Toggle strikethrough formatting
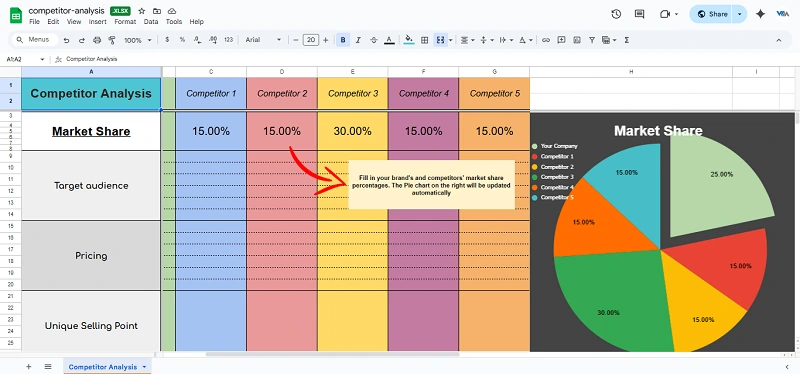This screenshot has width=800, height=374. [x=373, y=40]
